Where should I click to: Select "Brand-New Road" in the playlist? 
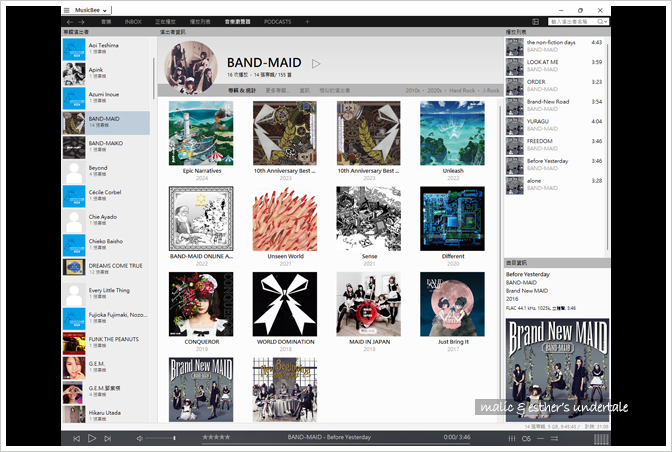(555, 105)
